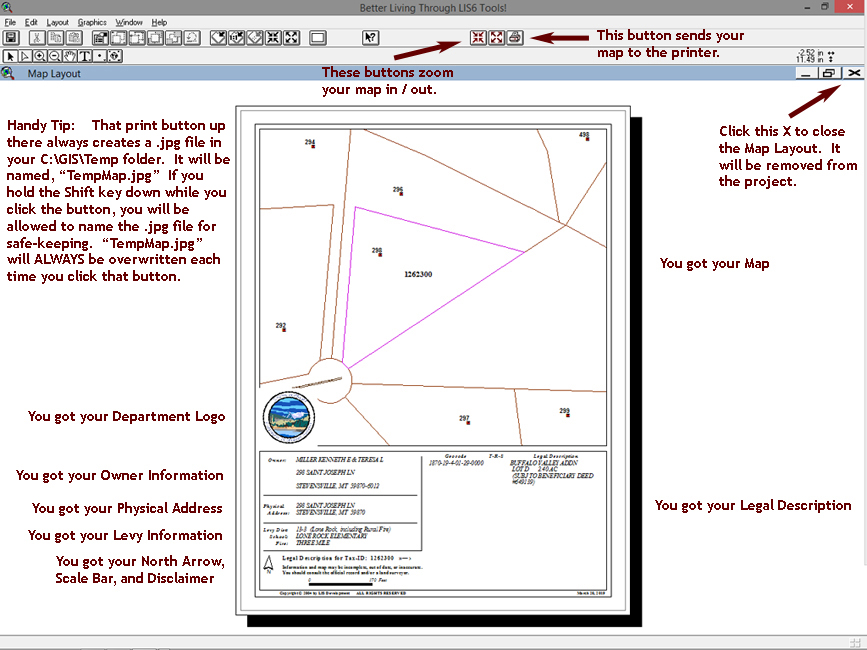867x650 pixels.
Task: Click the printer icon to print map
Action: coord(515,38)
